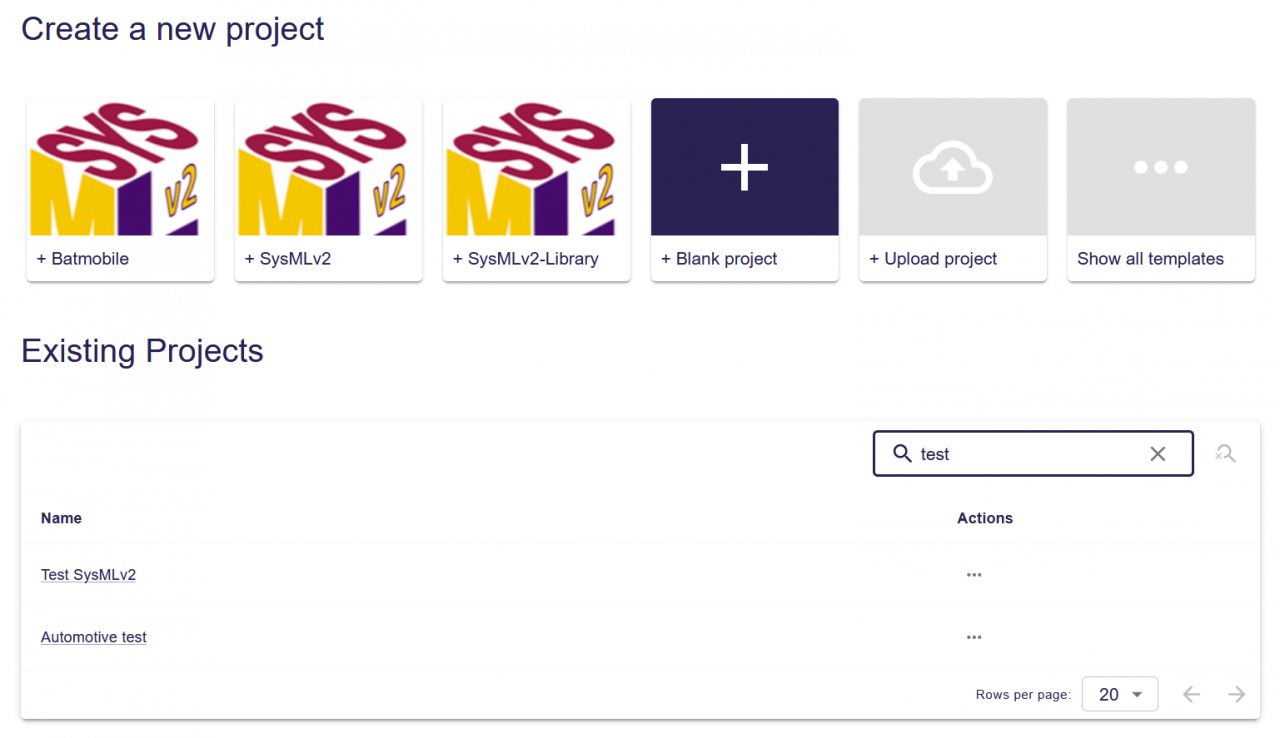Click the magnifier icon in search box
Image resolution: width=1280 pixels, height=738 pixels.
pyautogui.click(x=902, y=454)
